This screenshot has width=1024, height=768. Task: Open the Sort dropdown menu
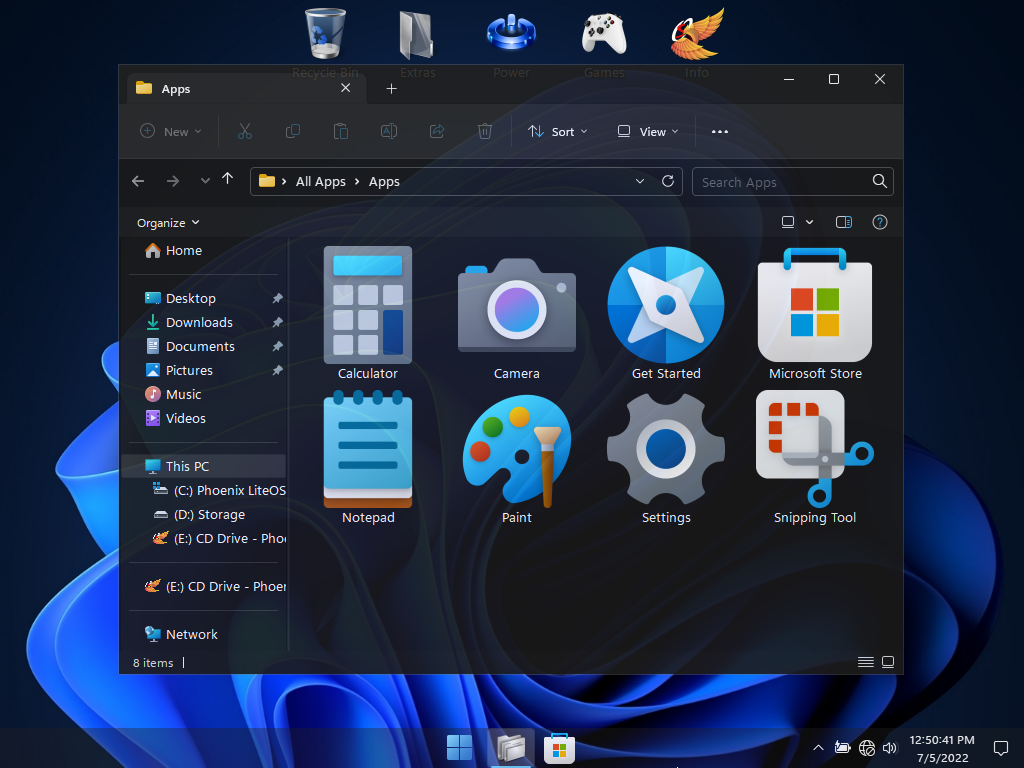click(557, 131)
